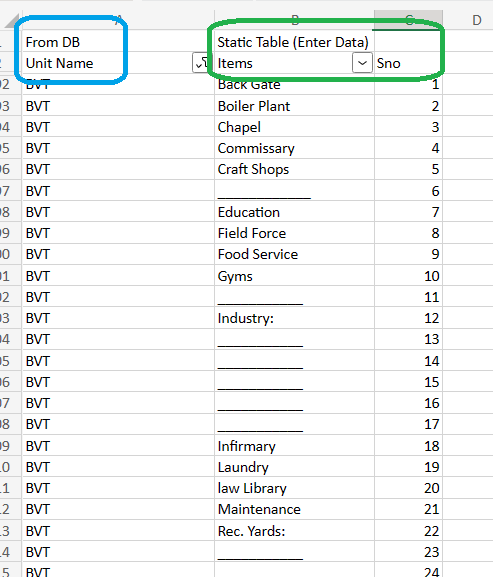Select the Sno cell with value 23
This screenshot has height=577, width=493.
pos(408,552)
